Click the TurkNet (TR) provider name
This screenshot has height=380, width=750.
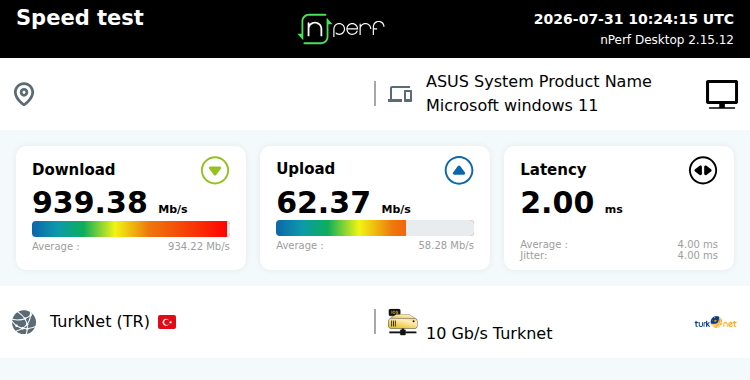click(99, 322)
